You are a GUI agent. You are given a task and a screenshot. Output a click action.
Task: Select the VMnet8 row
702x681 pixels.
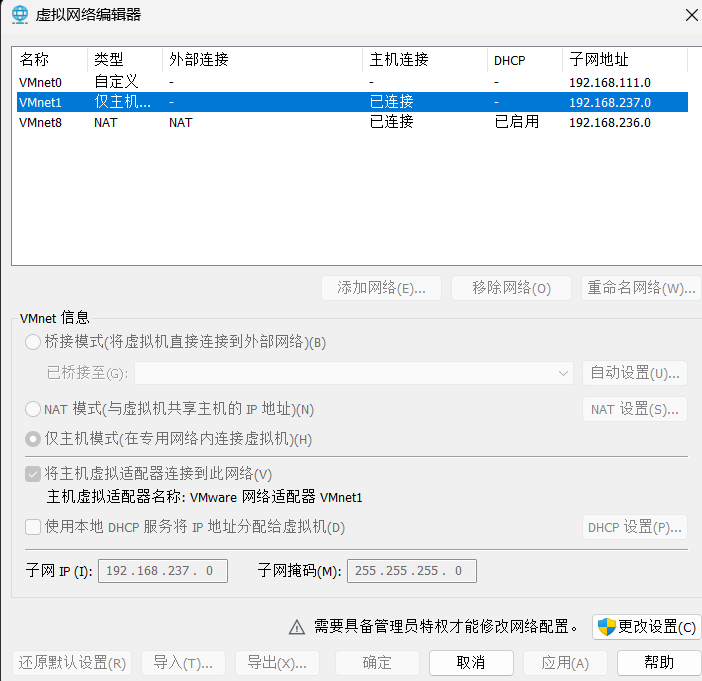point(352,122)
